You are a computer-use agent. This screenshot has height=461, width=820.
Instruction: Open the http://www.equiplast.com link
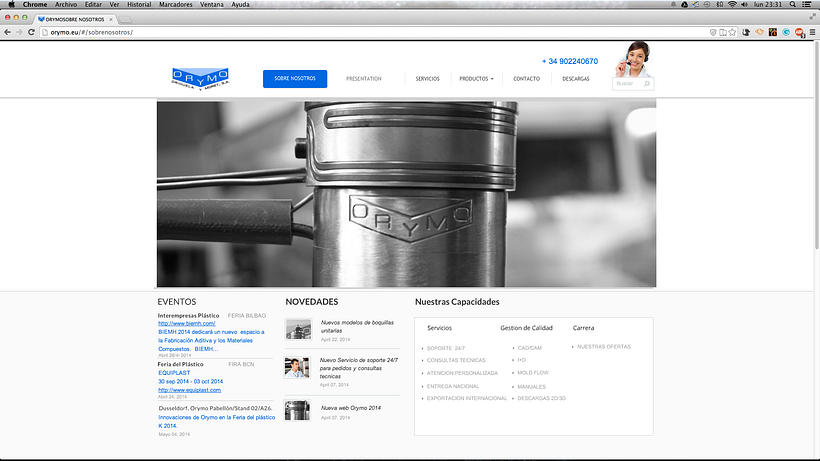pos(189,390)
